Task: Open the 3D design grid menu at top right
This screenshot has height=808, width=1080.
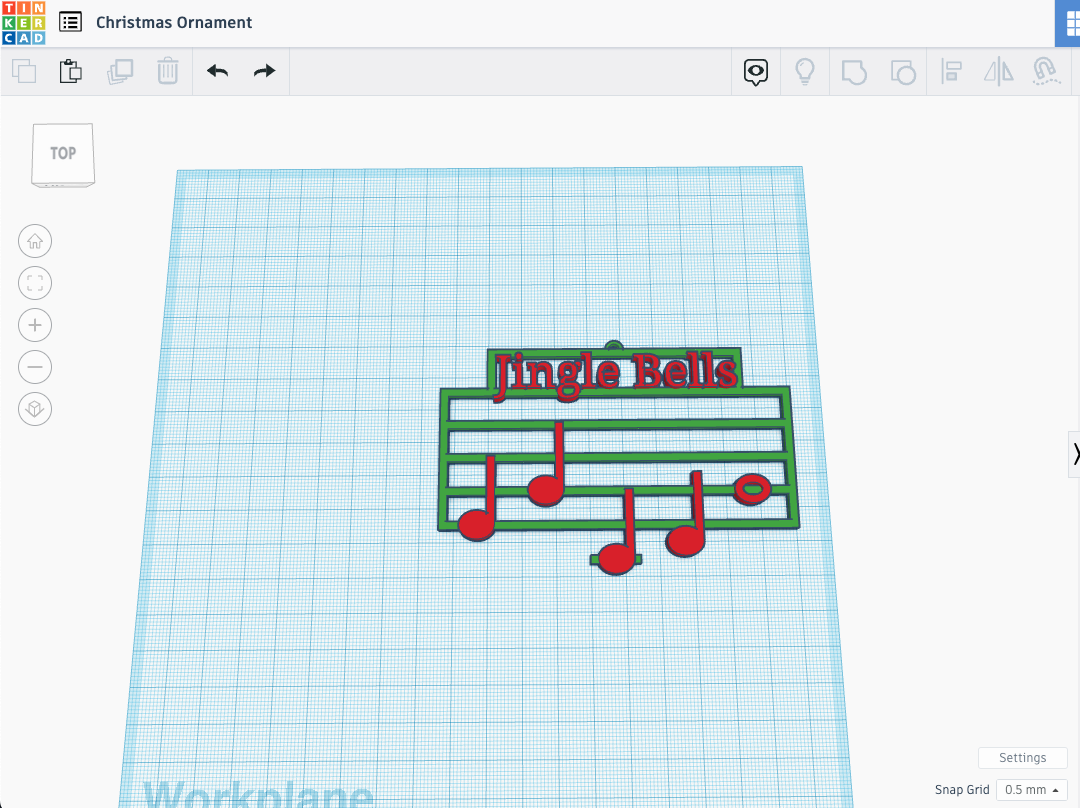Action: [x=1068, y=23]
